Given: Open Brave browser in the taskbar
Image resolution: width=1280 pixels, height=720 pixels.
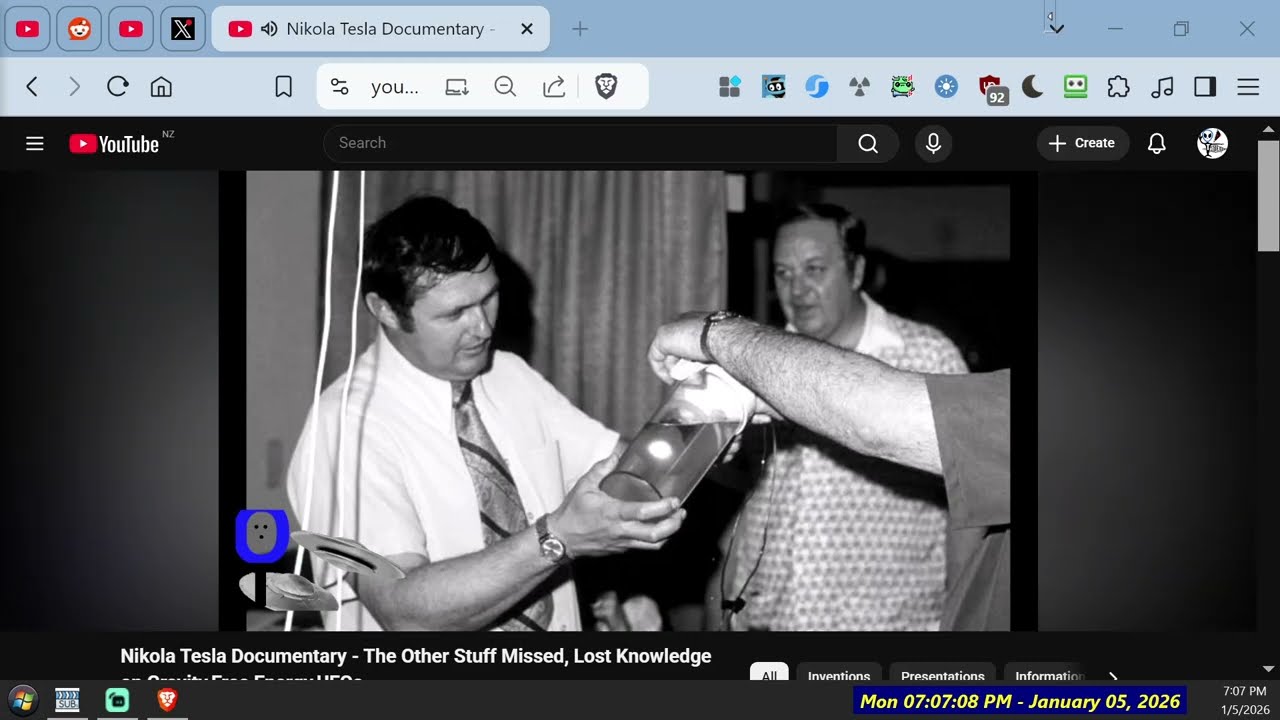Looking at the screenshot, I should (167, 700).
